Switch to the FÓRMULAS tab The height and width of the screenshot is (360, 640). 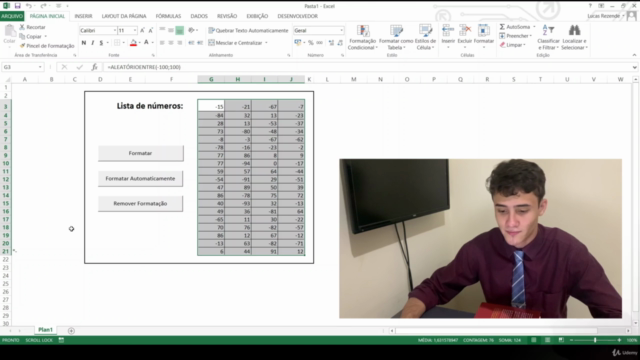pyautogui.click(x=168, y=16)
